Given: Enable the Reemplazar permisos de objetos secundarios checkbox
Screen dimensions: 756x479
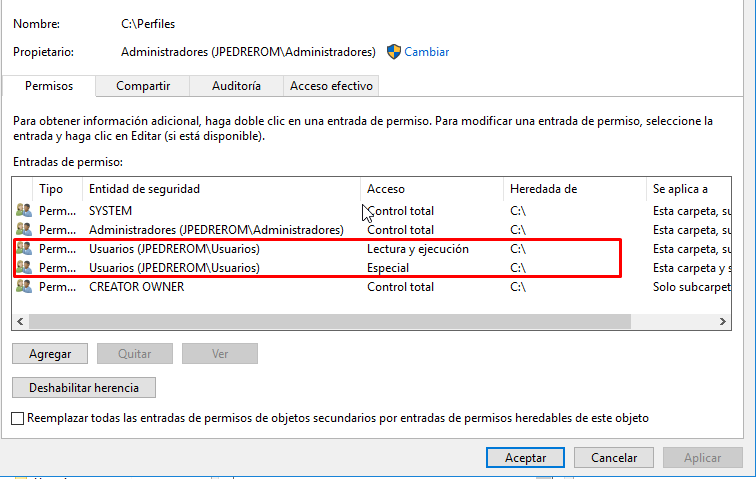Looking at the screenshot, I should (x=17, y=418).
